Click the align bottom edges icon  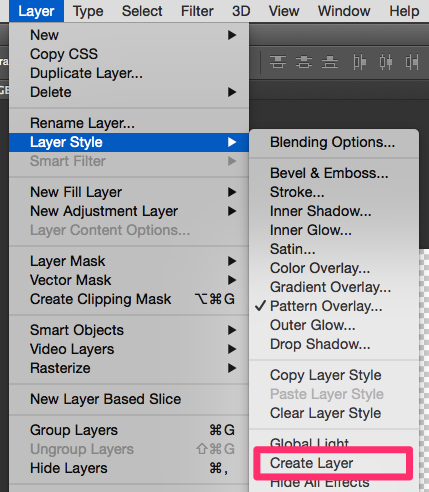click(x=330, y=62)
